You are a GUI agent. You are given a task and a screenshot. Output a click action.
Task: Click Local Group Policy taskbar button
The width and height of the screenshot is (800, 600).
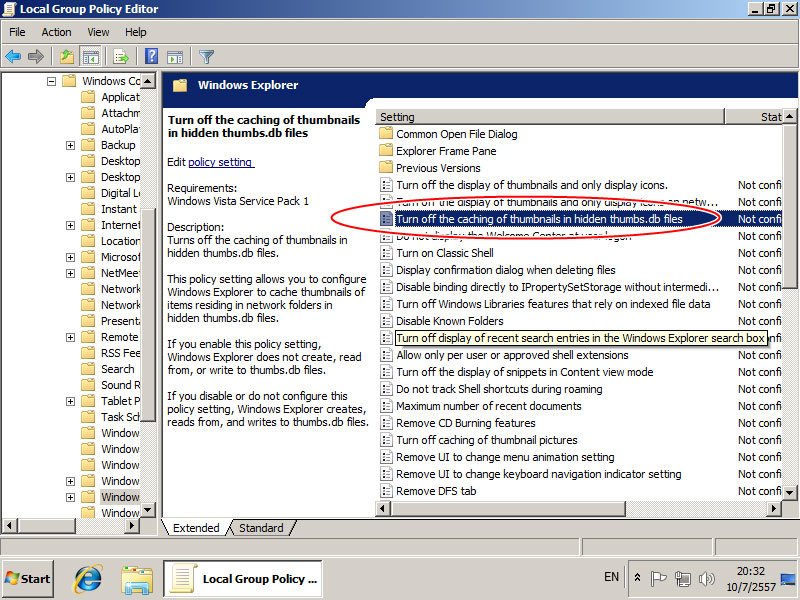[243, 579]
